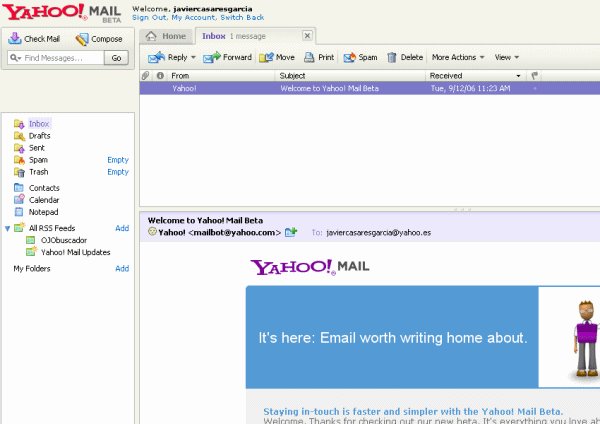600x424 pixels.
Task: Click the Home tab house icon
Action: [151, 36]
